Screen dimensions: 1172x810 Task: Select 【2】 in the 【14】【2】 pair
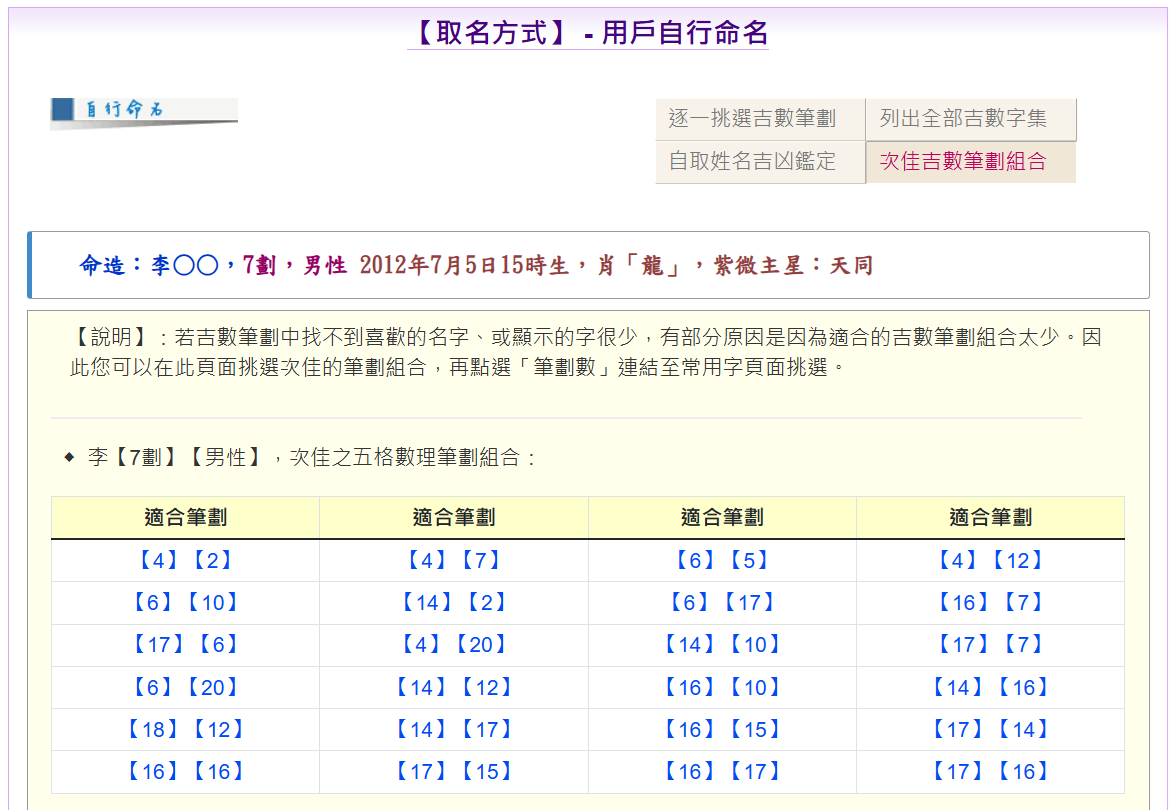487,602
